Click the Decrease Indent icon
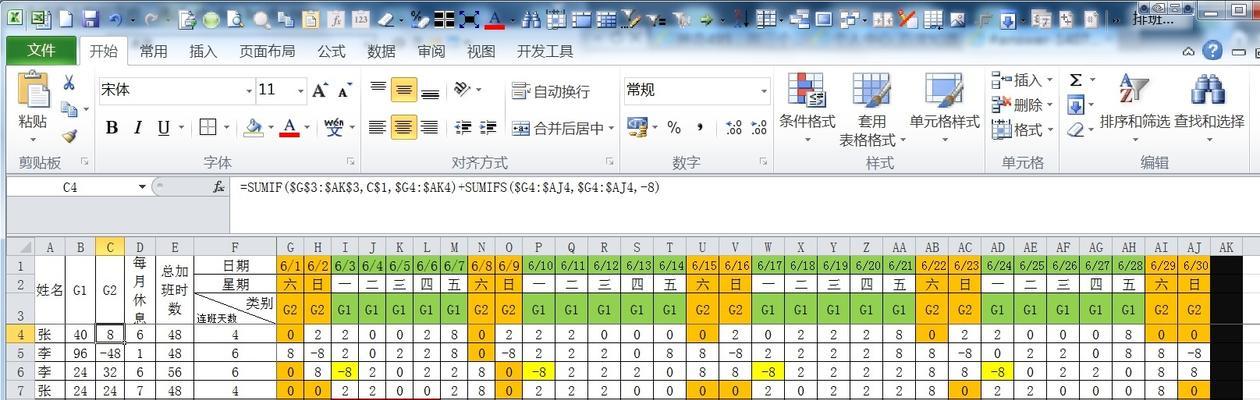 pyautogui.click(x=463, y=128)
